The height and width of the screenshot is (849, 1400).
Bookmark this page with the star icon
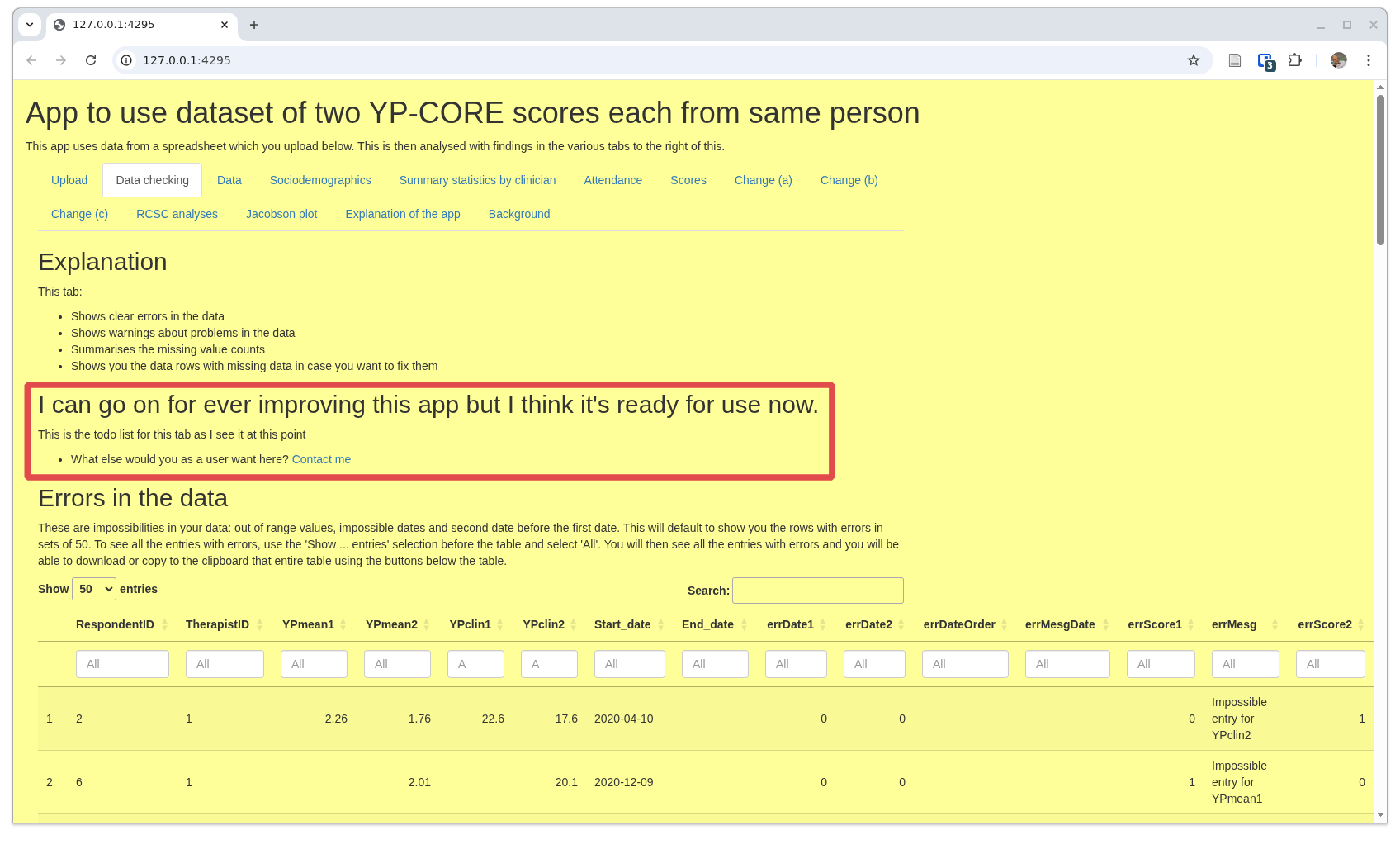coord(1193,60)
